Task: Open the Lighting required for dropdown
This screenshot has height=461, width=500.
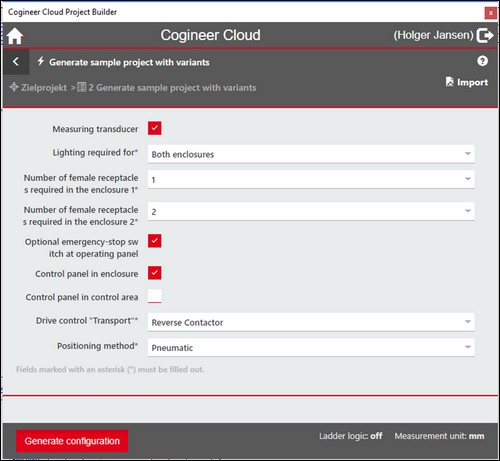Action: [311, 154]
